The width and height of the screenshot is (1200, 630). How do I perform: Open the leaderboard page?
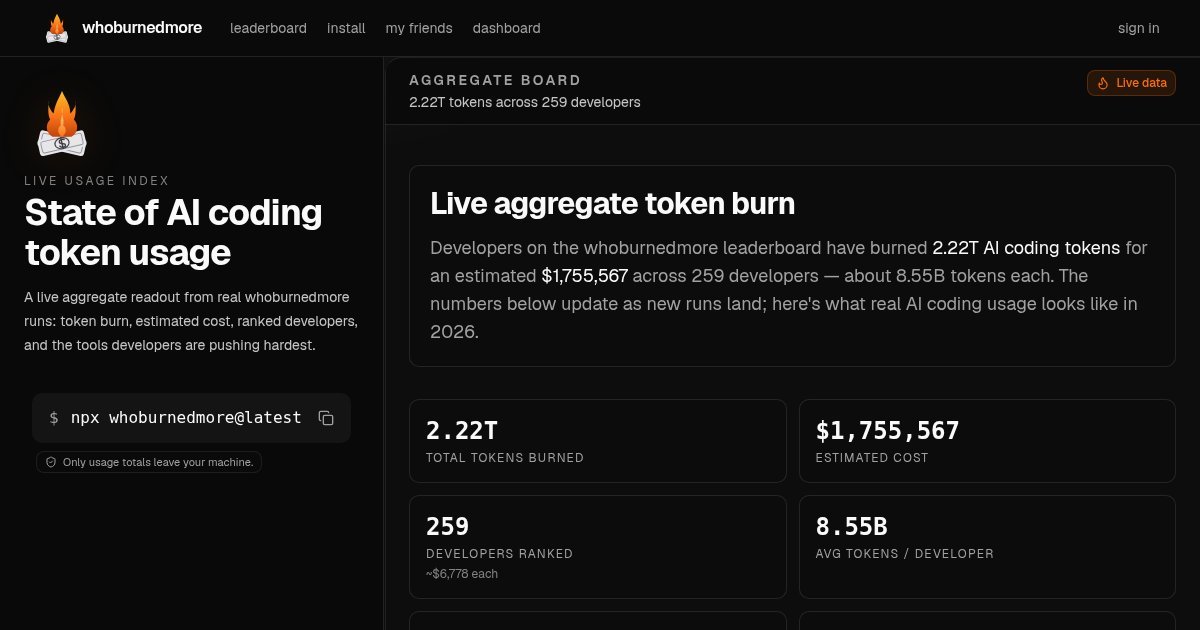click(x=268, y=28)
